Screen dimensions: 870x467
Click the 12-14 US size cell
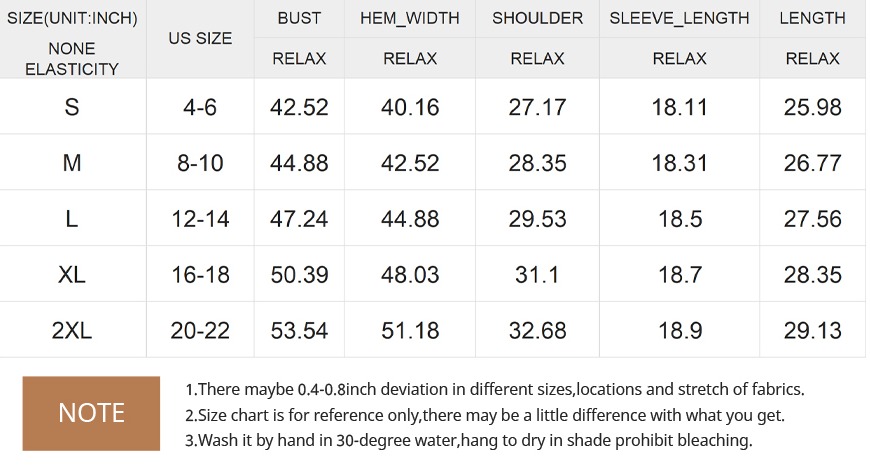(x=200, y=219)
